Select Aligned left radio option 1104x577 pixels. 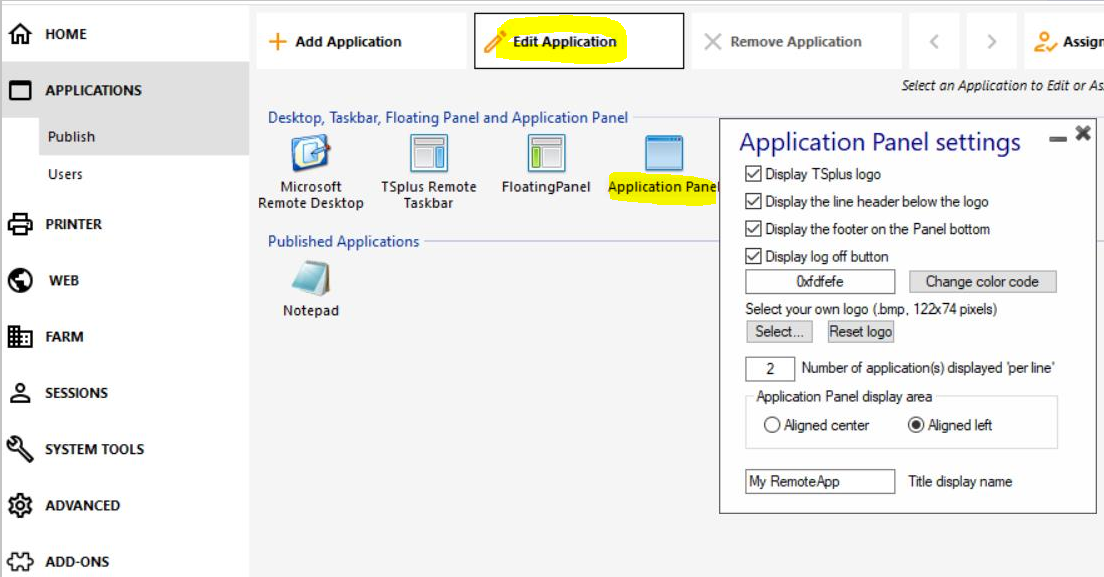[x=916, y=425]
